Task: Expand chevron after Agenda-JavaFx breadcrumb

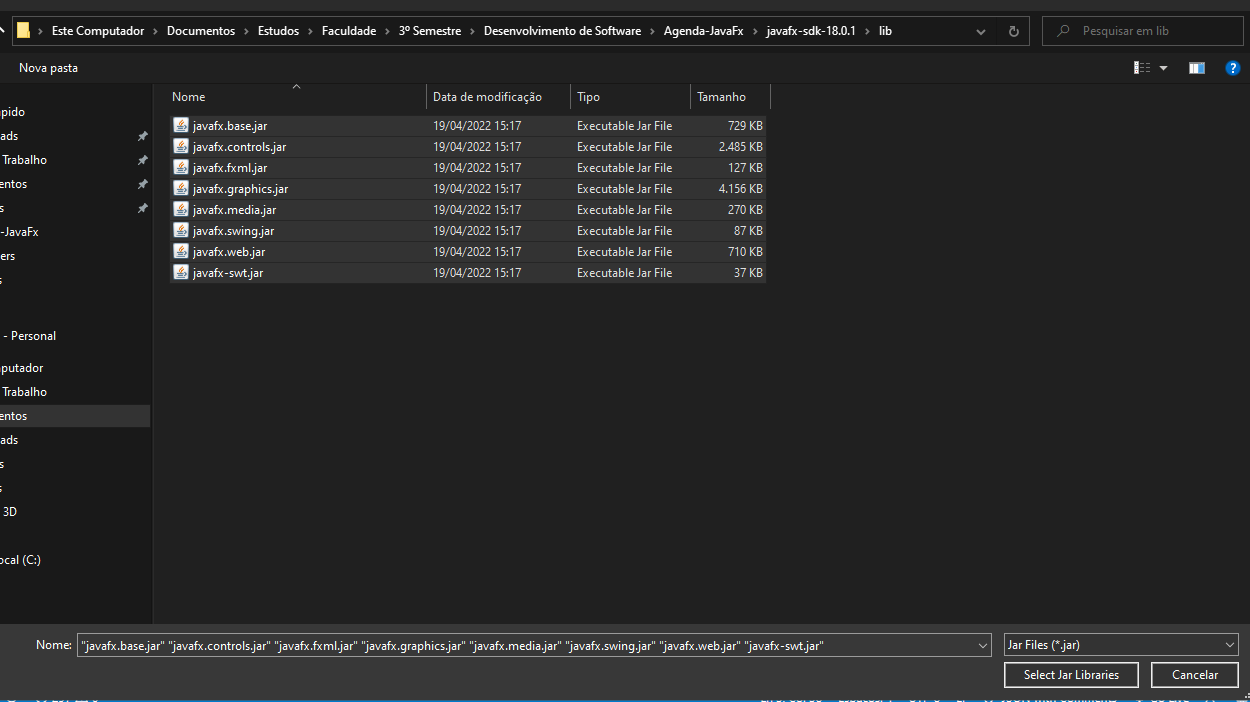Action: [x=755, y=31]
